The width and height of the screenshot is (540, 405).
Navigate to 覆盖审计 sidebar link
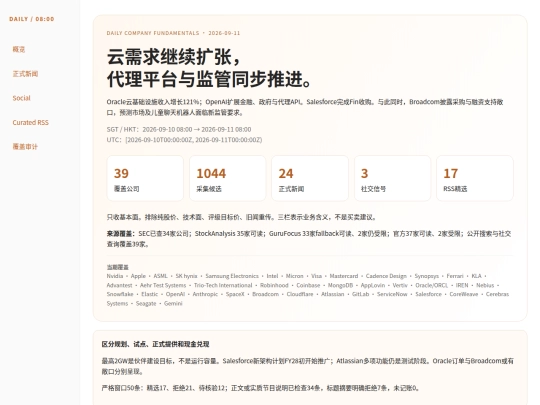pyautogui.click(x=25, y=147)
